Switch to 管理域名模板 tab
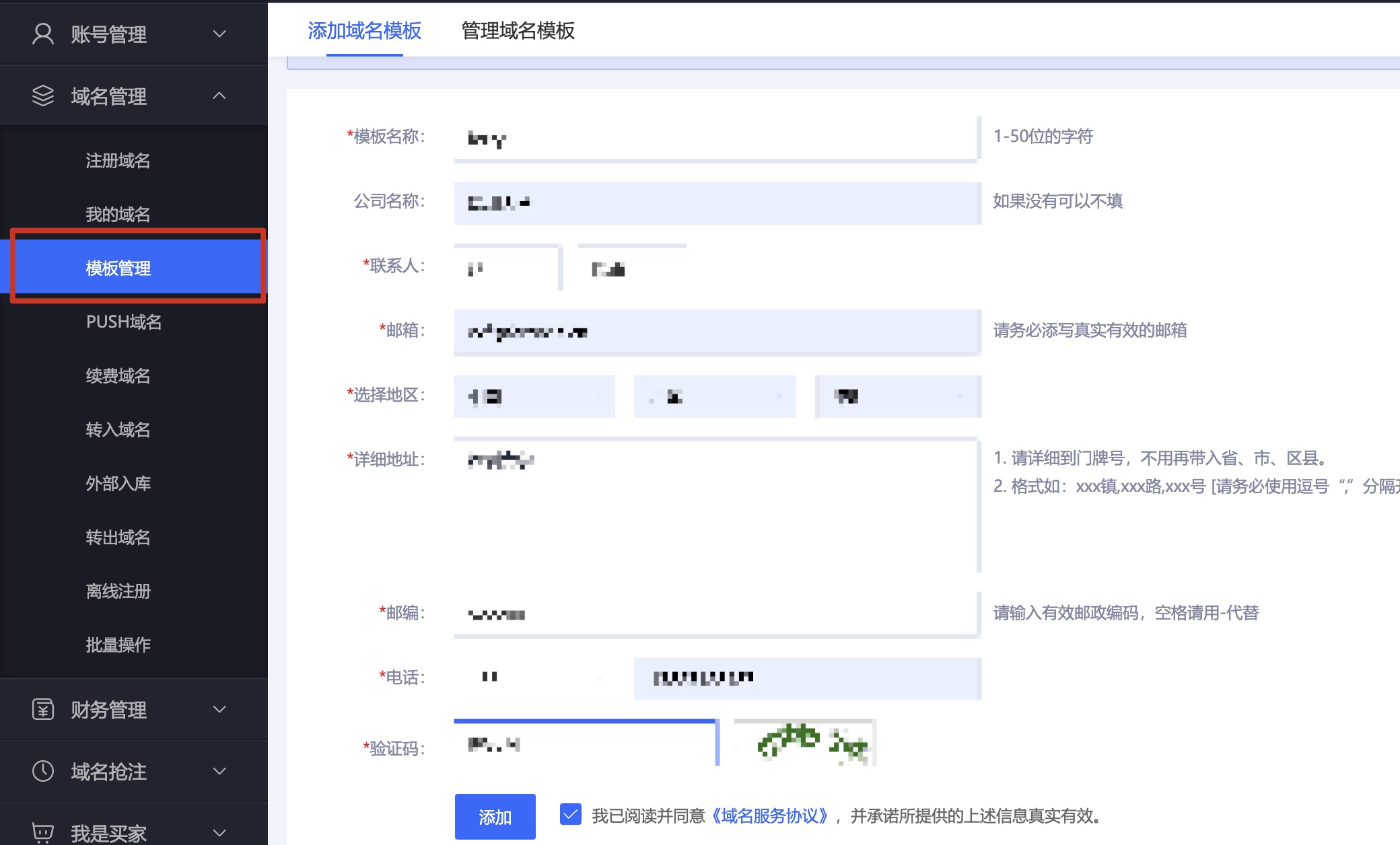 click(518, 30)
